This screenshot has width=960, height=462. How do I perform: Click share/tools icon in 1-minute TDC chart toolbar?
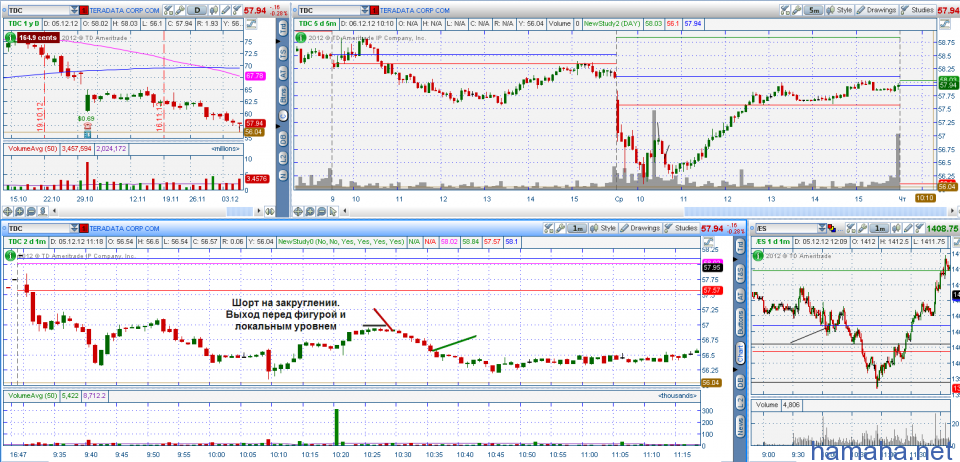549,228
